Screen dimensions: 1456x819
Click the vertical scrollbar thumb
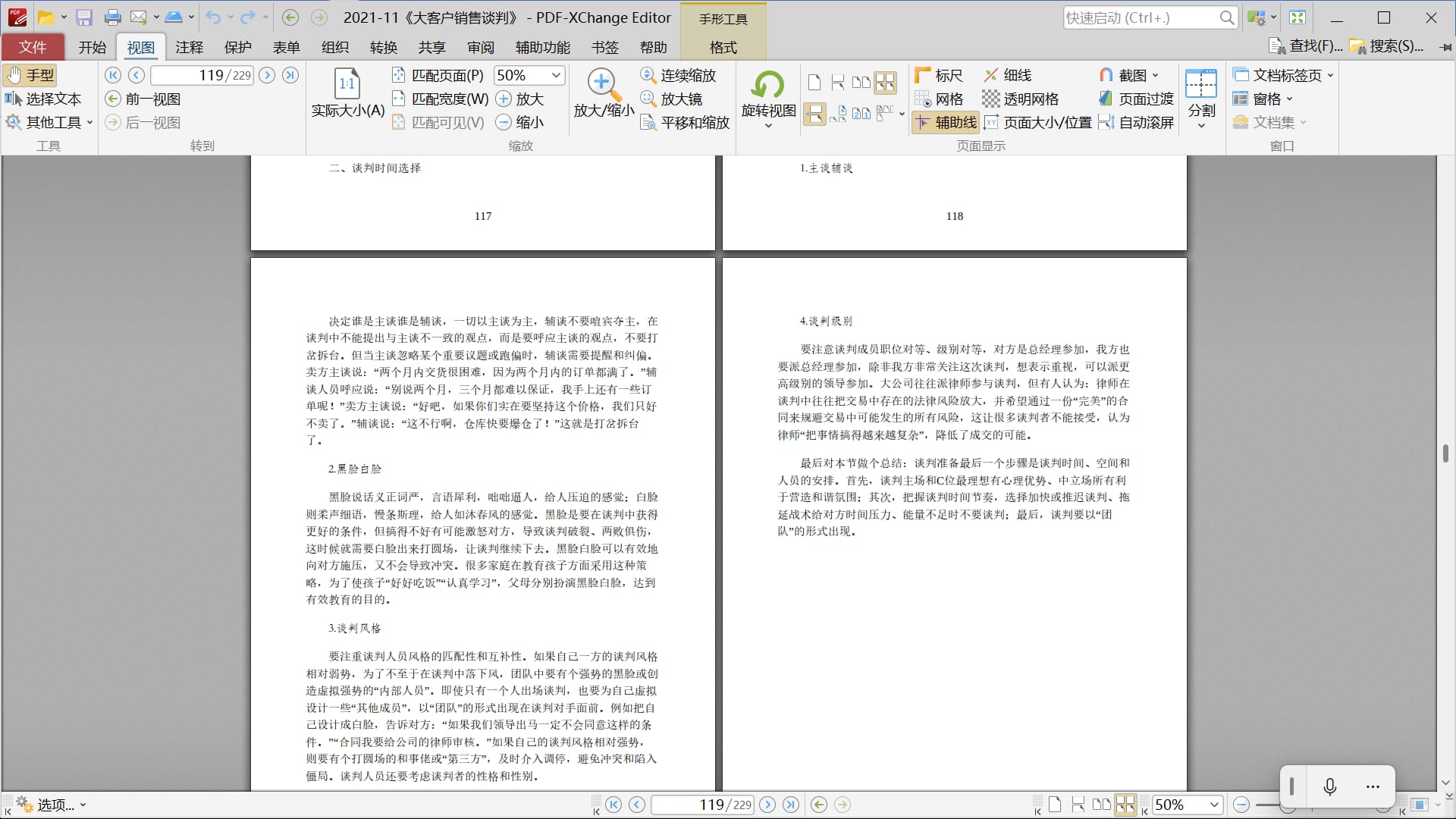tap(1445, 453)
